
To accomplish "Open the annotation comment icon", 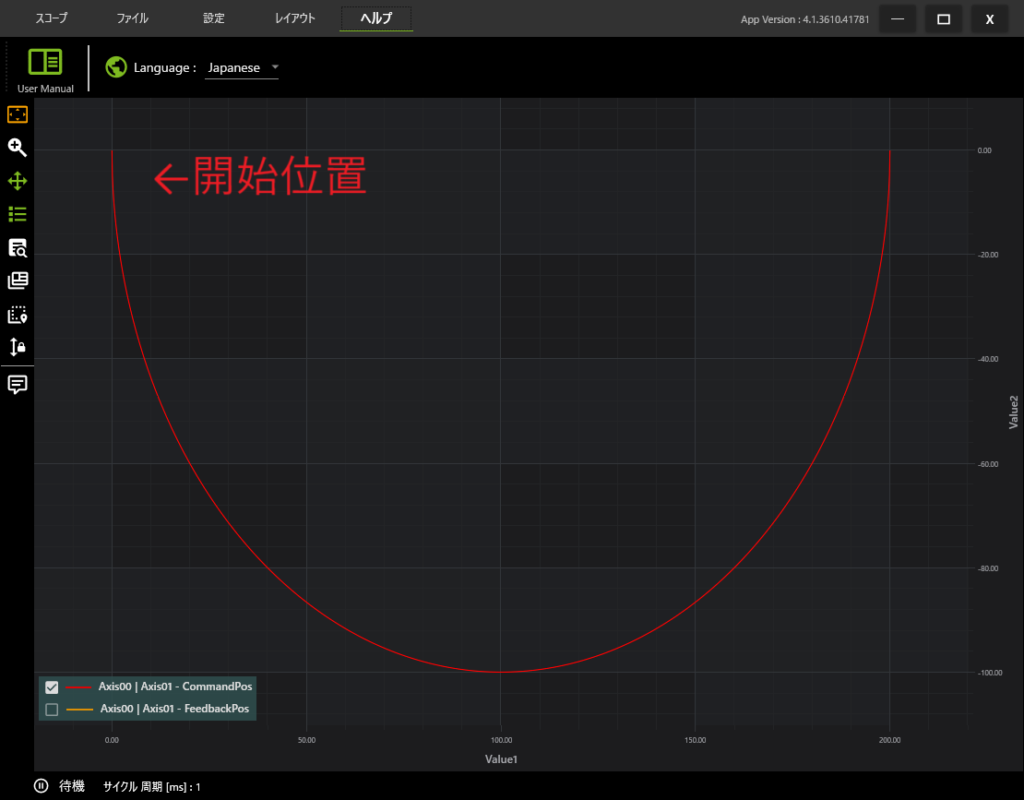I will point(17,385).
